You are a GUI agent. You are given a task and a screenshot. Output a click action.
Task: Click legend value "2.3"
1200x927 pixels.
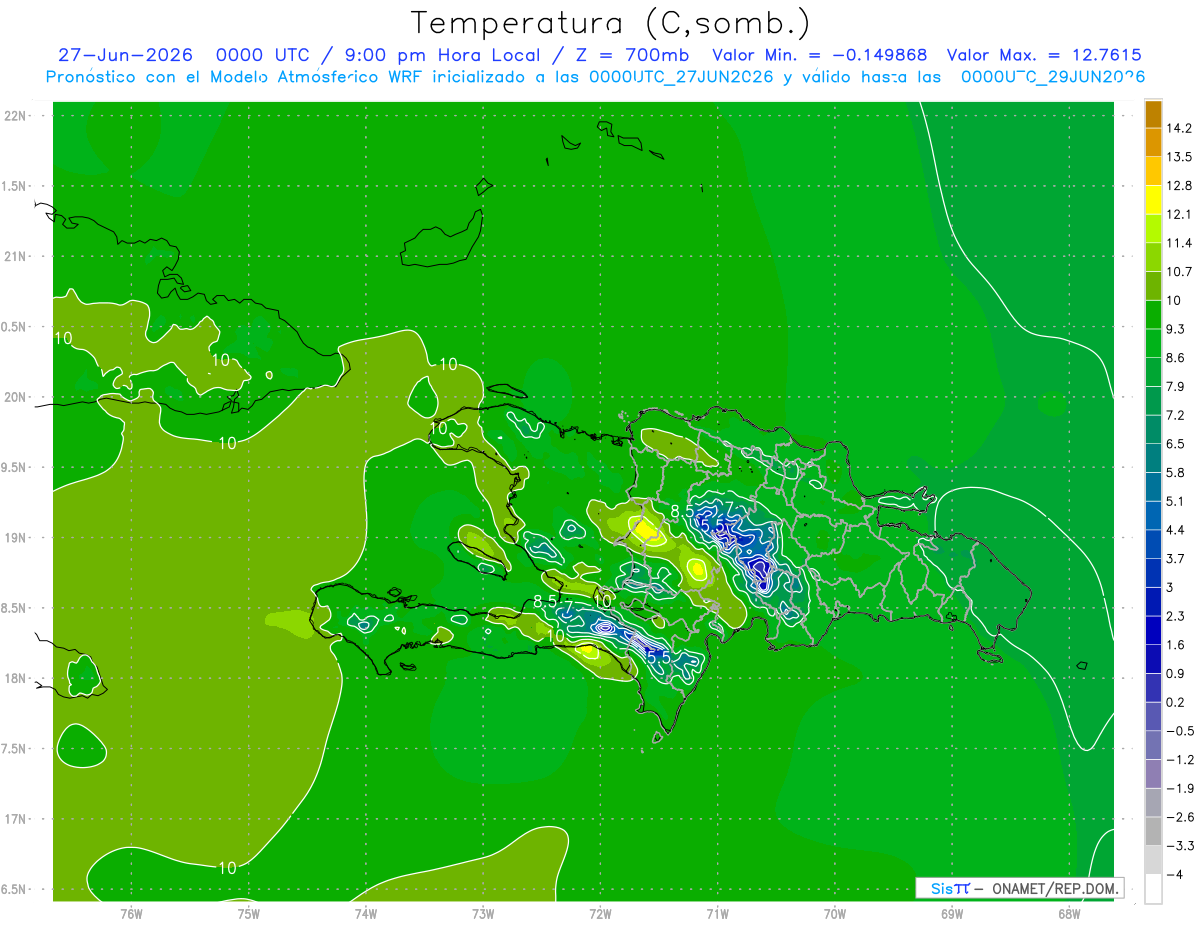coord(1176,616)
